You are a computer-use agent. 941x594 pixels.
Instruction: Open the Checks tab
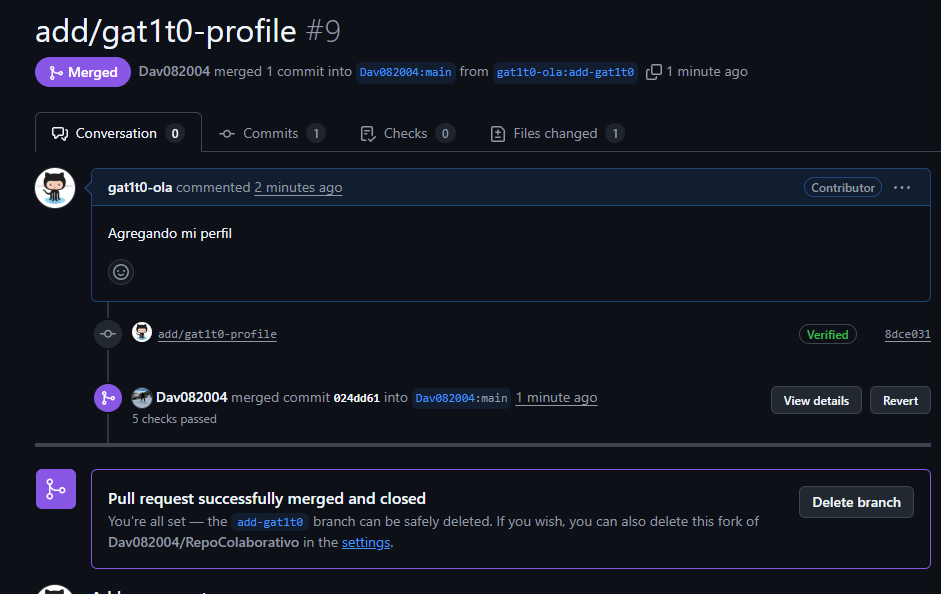(x=407, y=133)
